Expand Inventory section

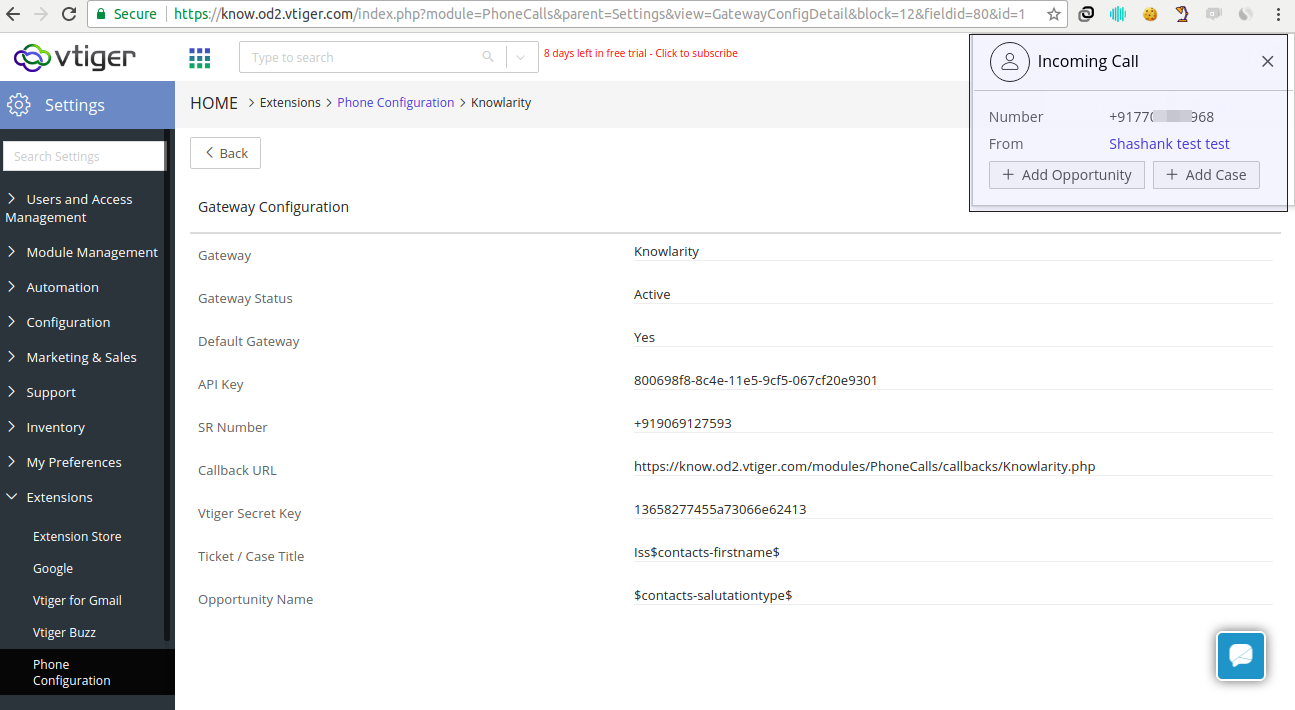pyautogui.click(x=47, y=427)
